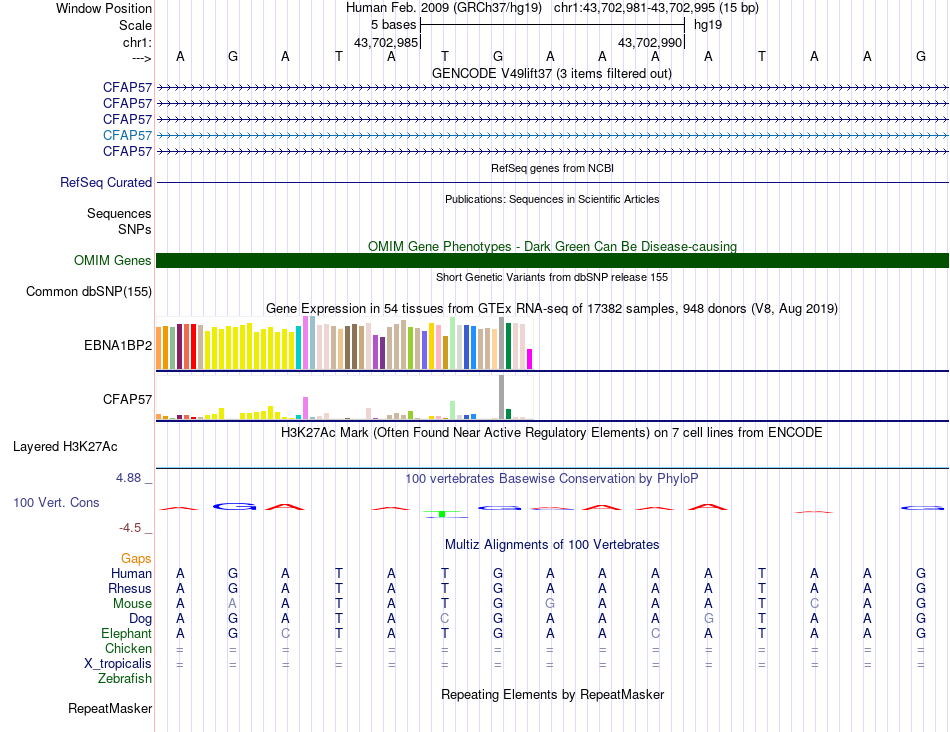Click the 100 Vert. Cons label
Image resolution: width=950 pixels, height=732 pixels.
coord(56,502)
